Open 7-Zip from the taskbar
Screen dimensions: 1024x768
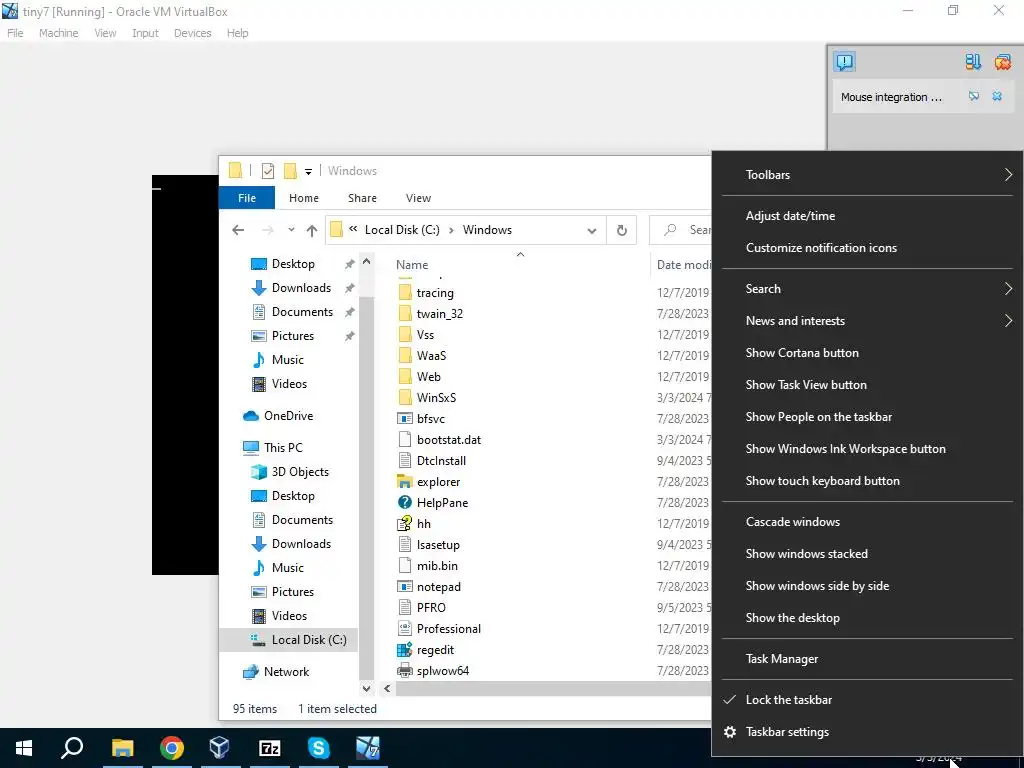tap(270, 748)
